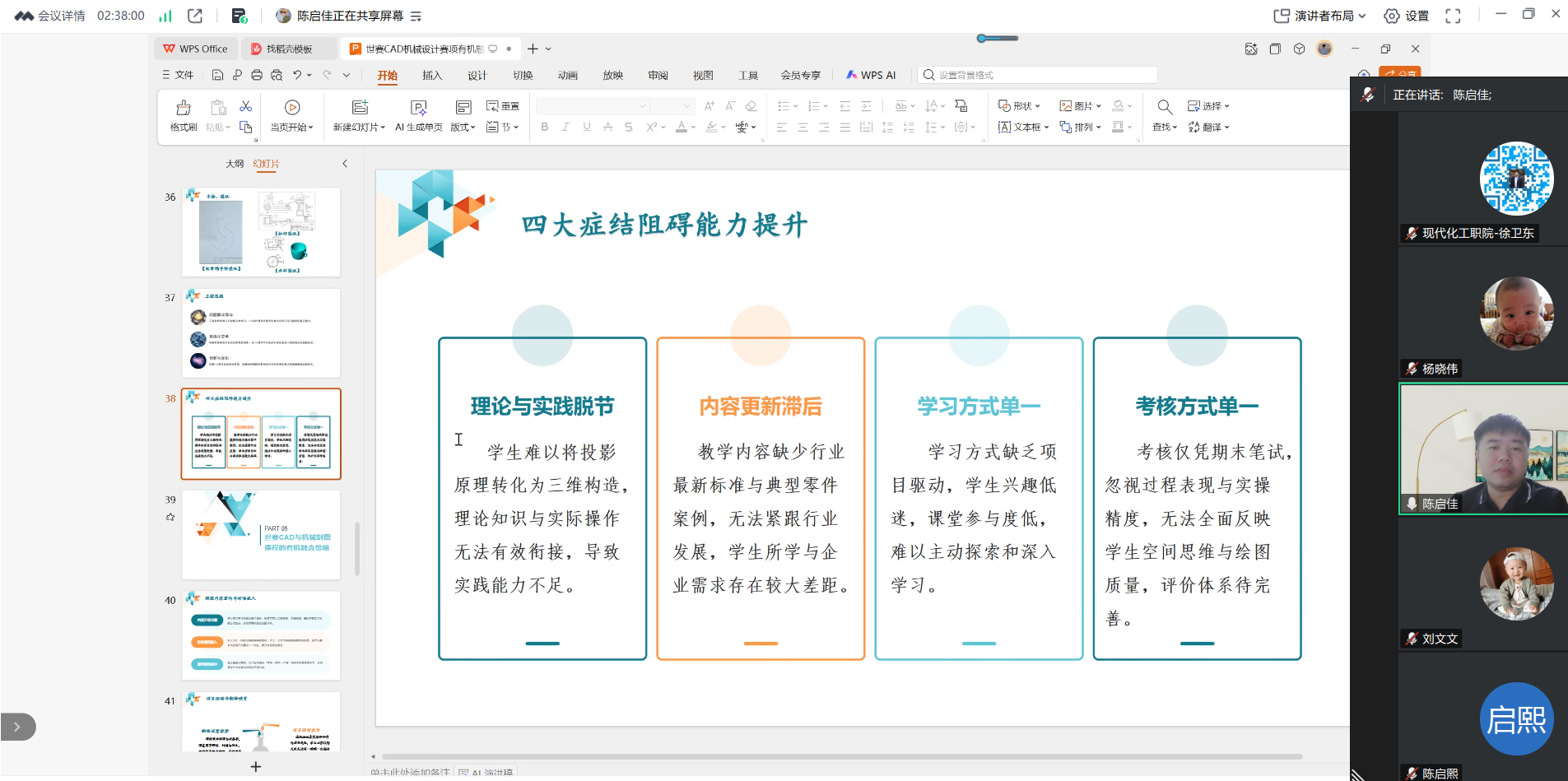Open the 动画 ribbon tab
This screenshot has height=781, width=1568.
click(567, 75)
